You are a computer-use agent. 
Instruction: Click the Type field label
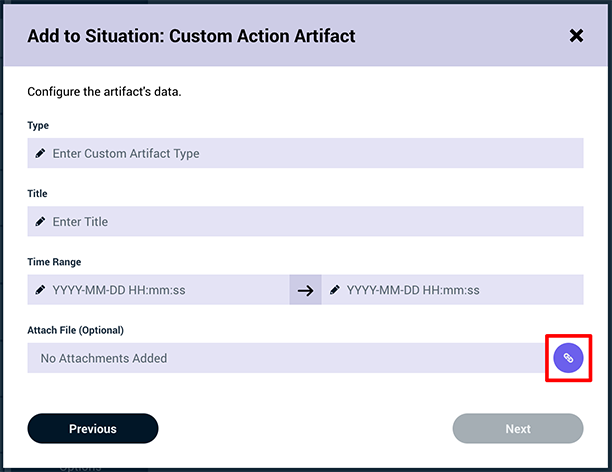click(38, 126)
